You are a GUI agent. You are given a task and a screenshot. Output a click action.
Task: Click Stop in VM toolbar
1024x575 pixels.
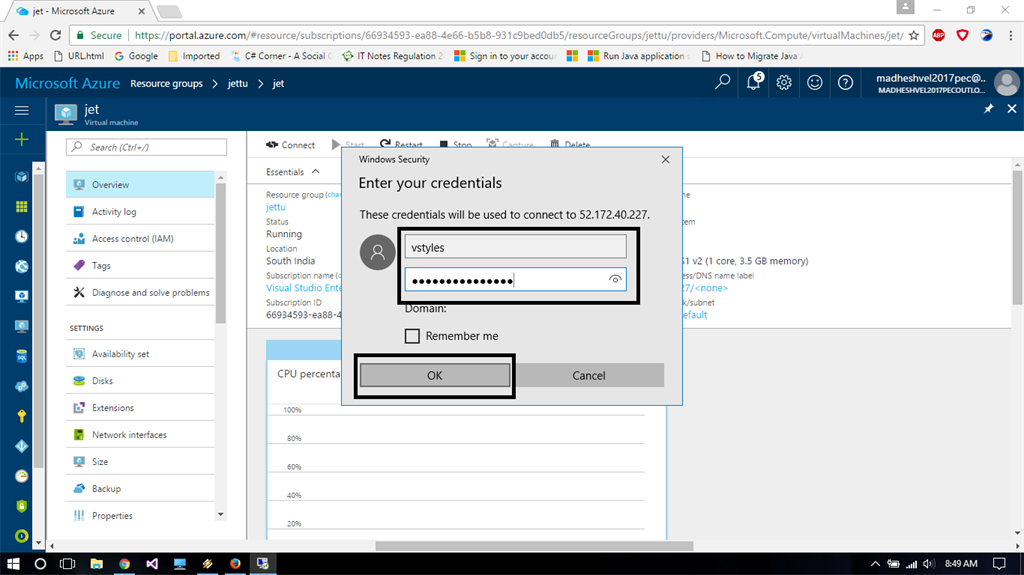(455, 144)
